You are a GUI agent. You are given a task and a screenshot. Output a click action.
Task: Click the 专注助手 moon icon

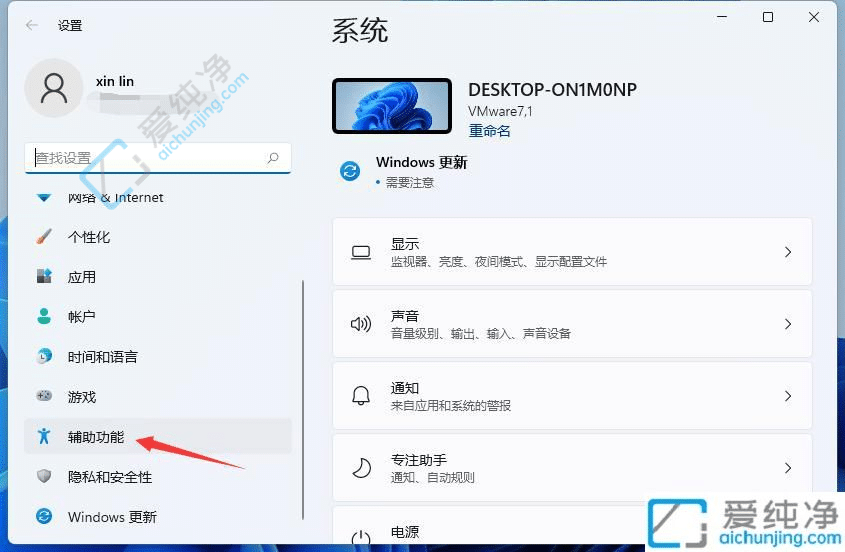pyautogui.click(x=361, y=468)
